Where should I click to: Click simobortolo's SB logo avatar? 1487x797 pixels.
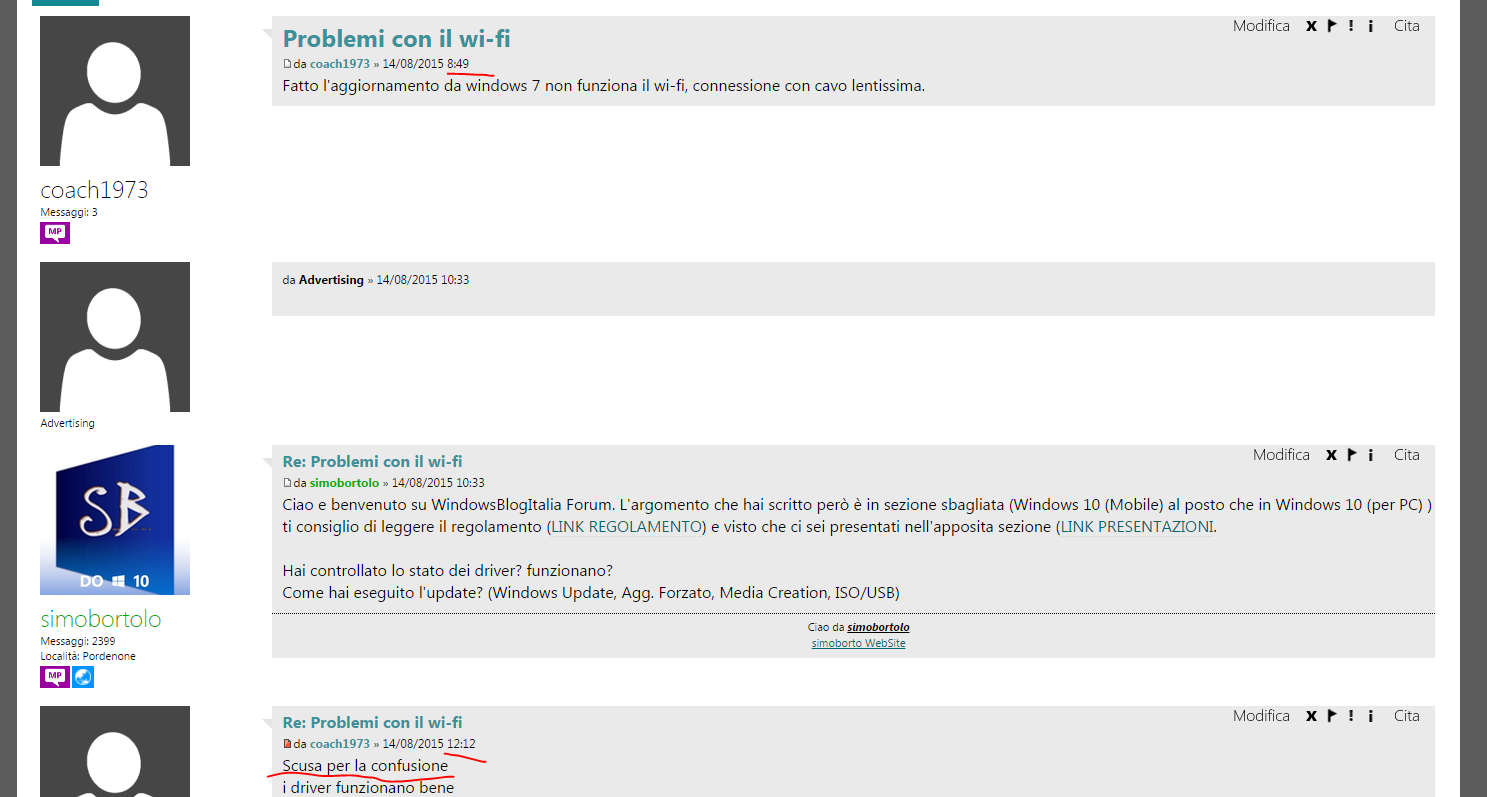click(x=115, y=520)
